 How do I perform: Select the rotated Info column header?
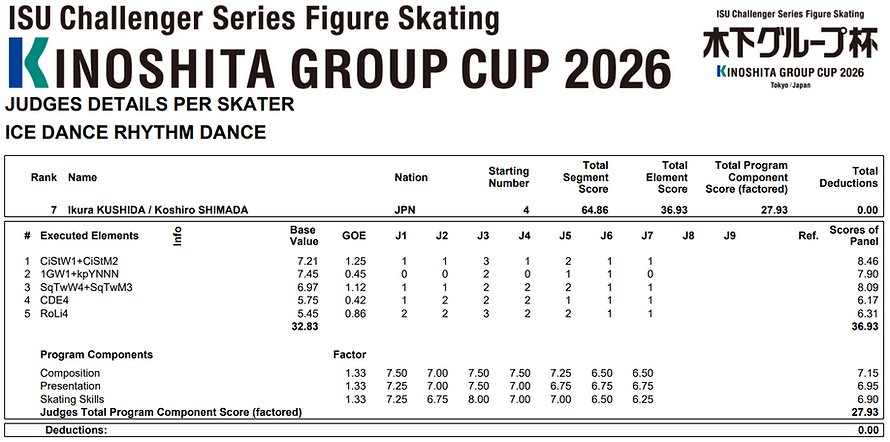click(177, 235)
